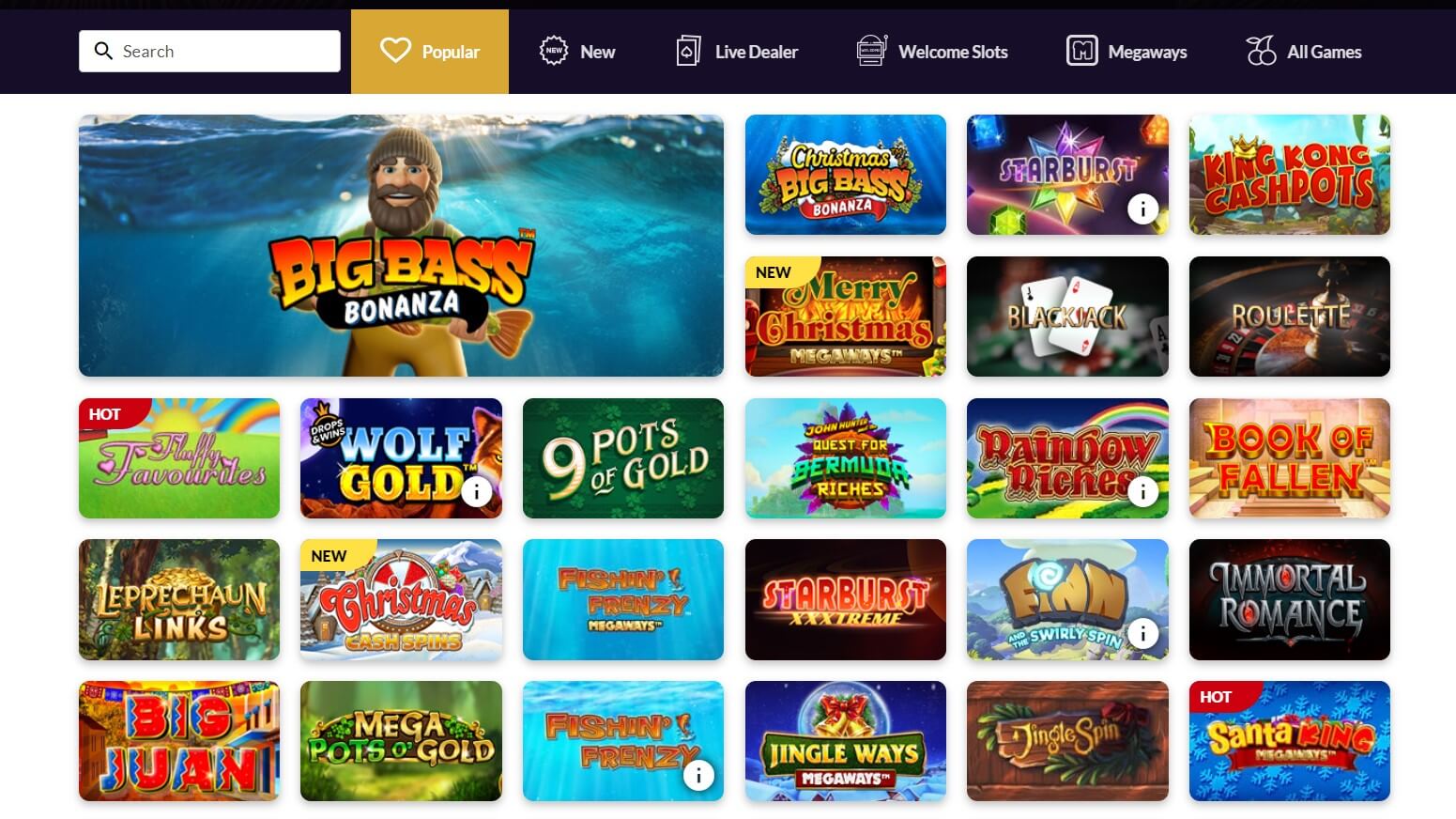Open the Live Dealer tab
Viewport: 1456px width, 819px height.
click(737, 52)
